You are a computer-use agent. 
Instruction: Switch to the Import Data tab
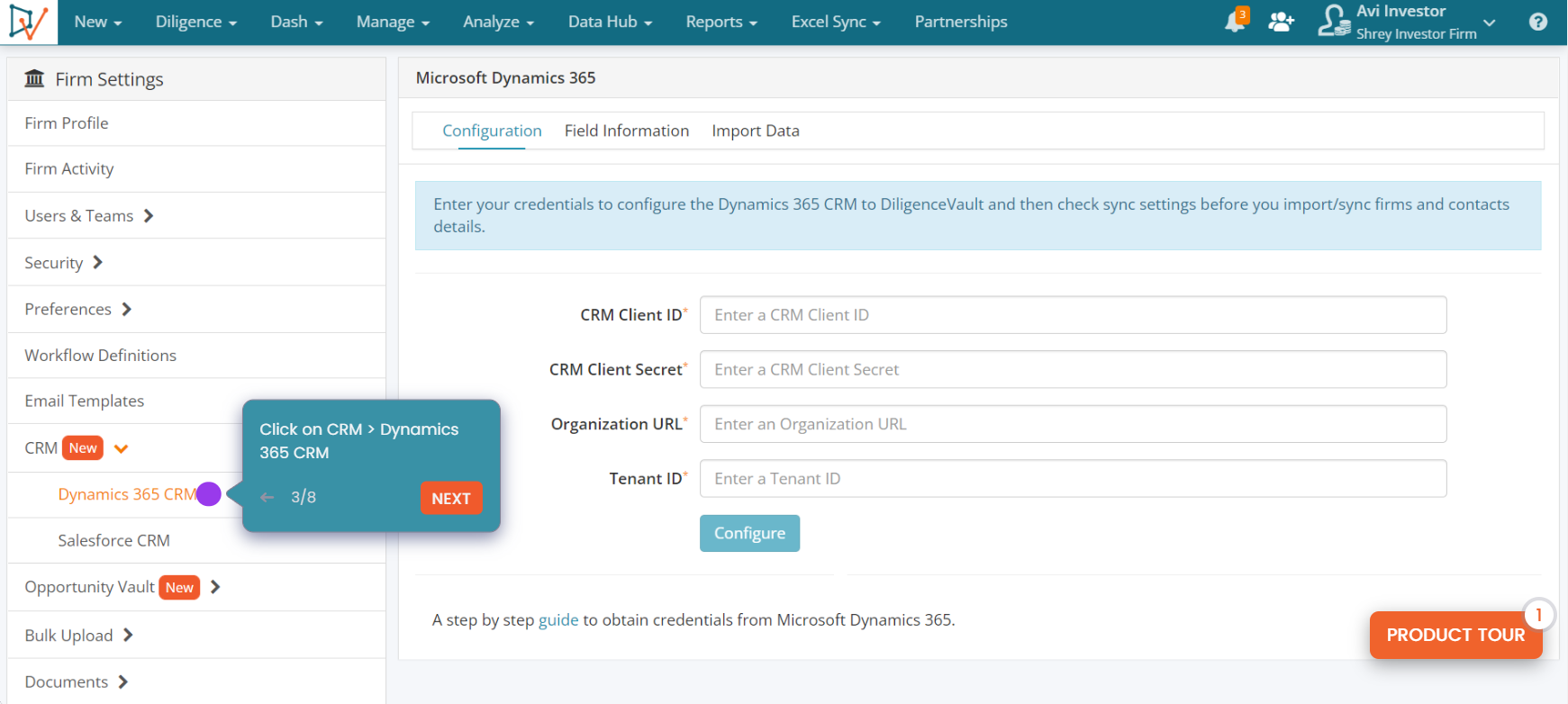click(756, 131)
